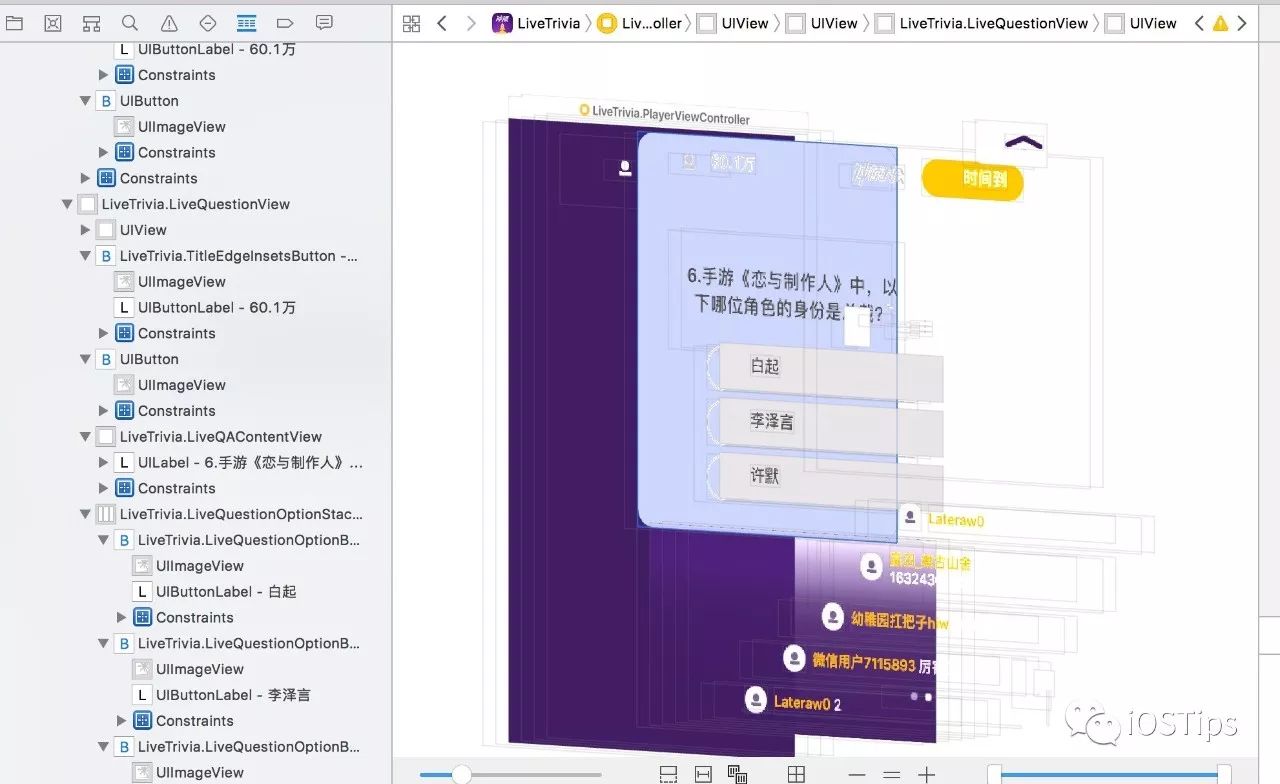Viewport: 1280px width, 784px height.
Task: Open the Symbol navigator hierarchy icon
Action: click(x=92, y=23)
